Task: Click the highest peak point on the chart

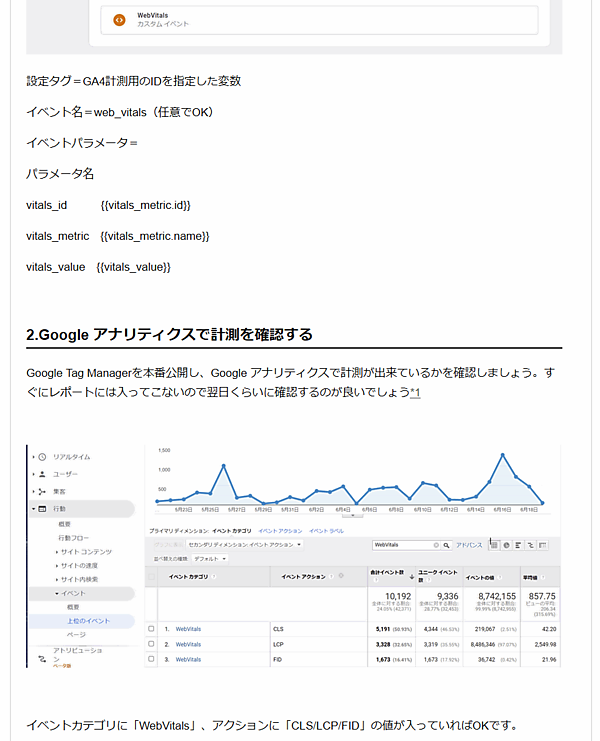Action: coord(503,455)
